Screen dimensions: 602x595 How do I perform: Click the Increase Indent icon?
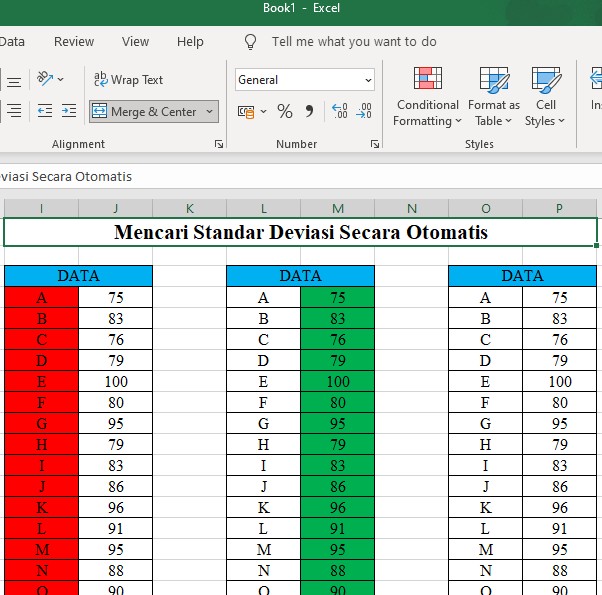[x=69, y=111]
